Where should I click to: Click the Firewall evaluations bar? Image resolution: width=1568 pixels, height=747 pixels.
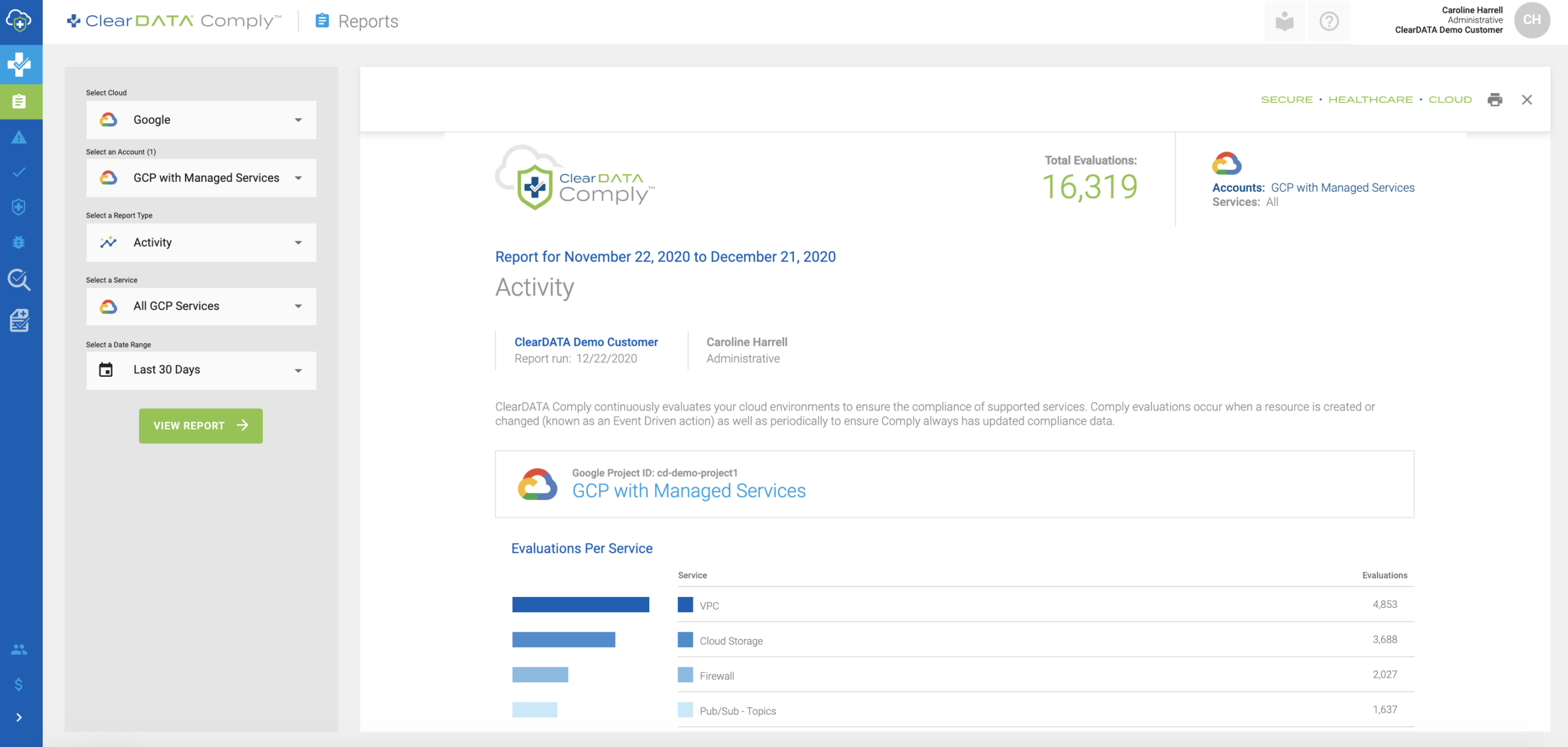click(540, 675)
